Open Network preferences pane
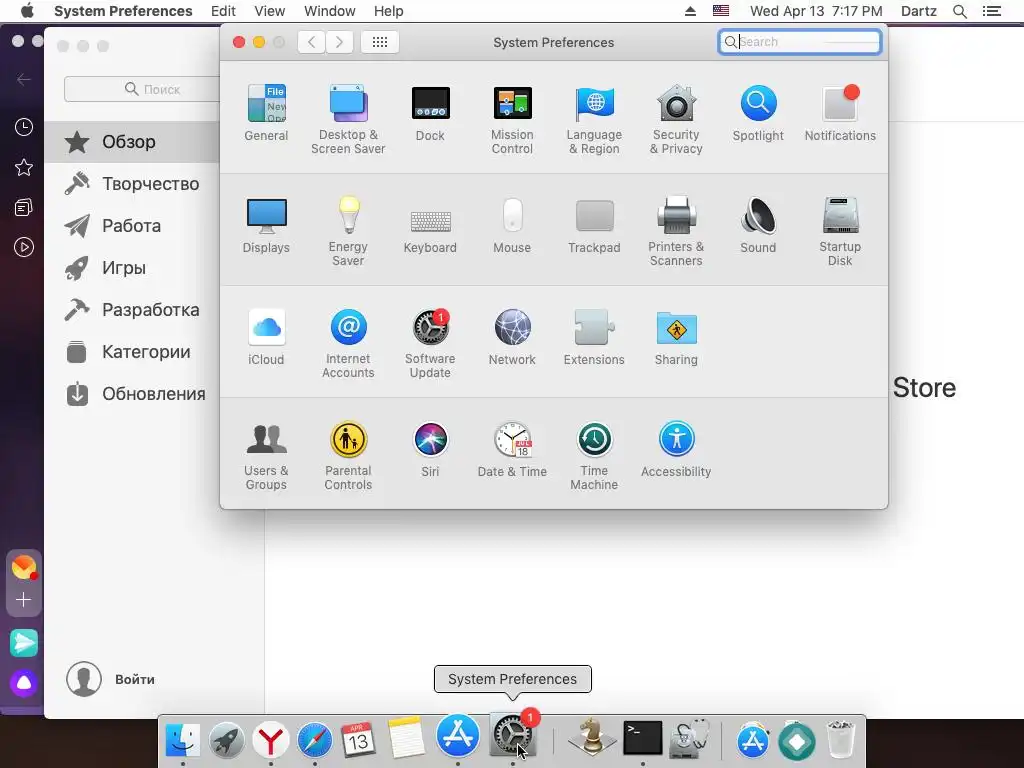This screenshot has height=768, width=1024. point(513,337)
